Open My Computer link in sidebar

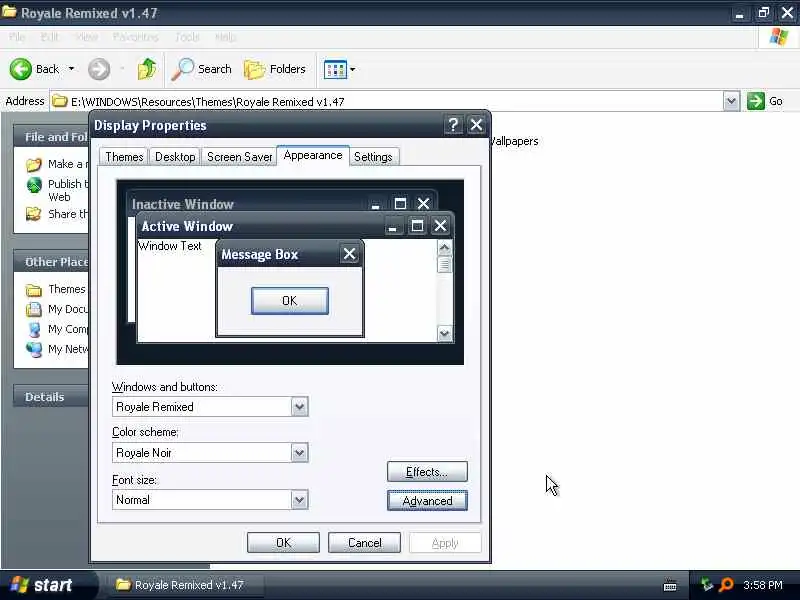(x=57, y=329)
